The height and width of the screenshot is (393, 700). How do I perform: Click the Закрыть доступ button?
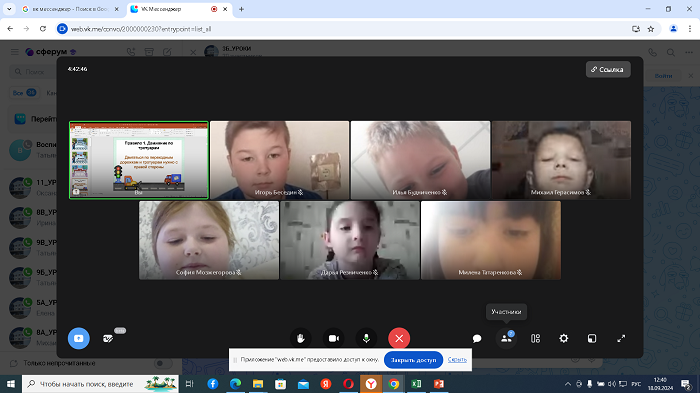[413, 360]
